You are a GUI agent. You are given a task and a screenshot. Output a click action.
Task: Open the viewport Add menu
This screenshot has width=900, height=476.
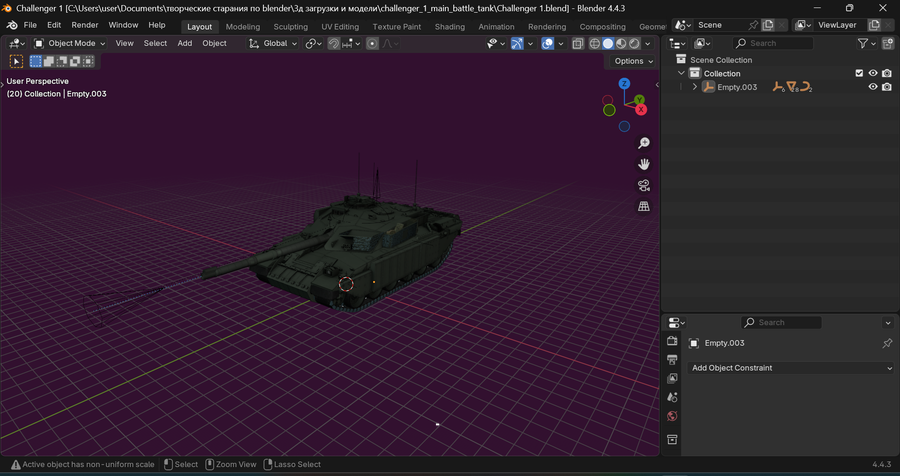pyautogui.click(x=185, y=44)
